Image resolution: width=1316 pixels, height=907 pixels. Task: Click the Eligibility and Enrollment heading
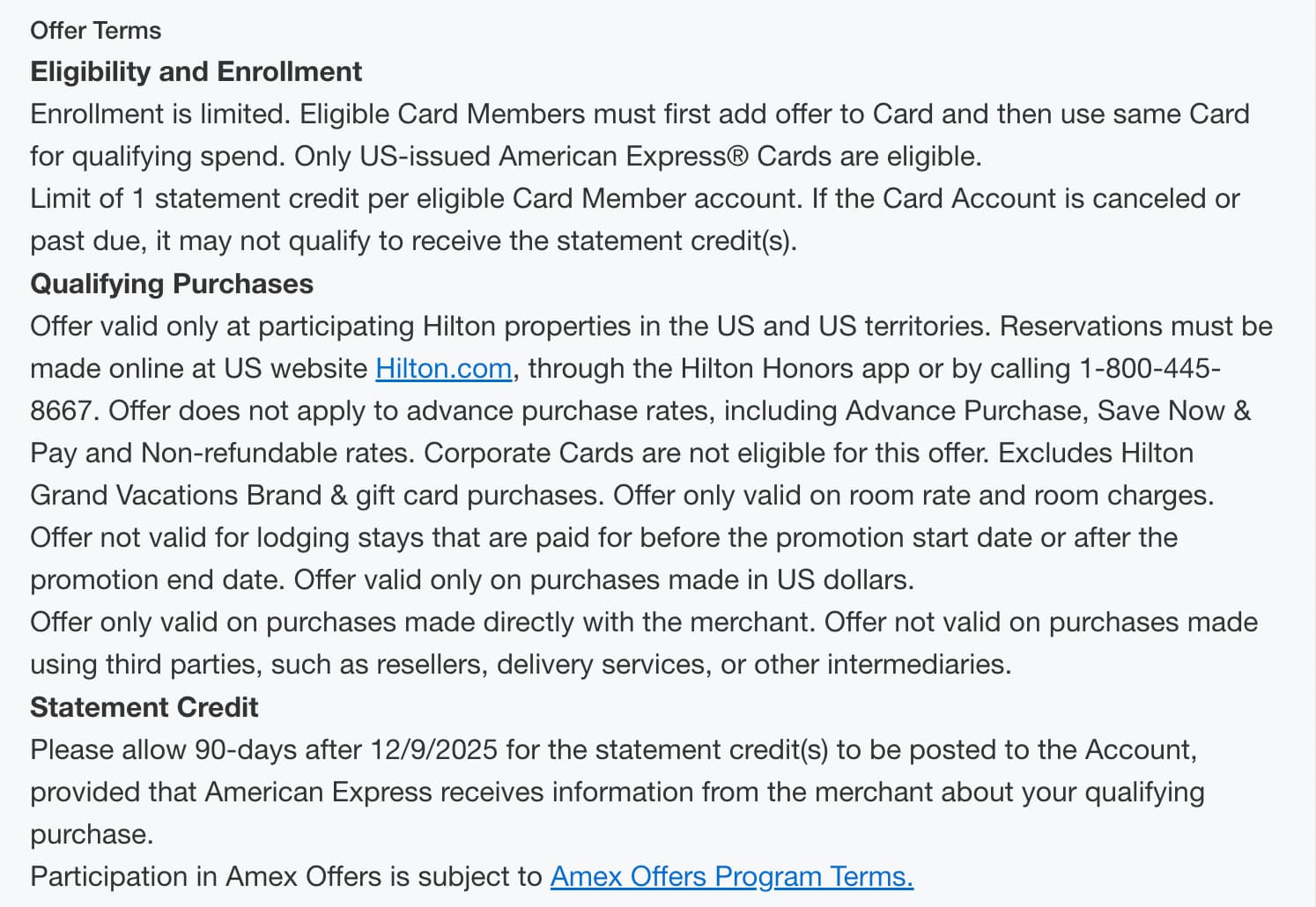pos(196,71)
